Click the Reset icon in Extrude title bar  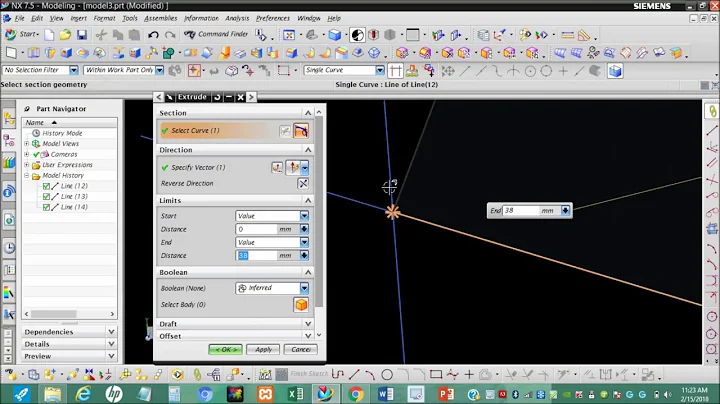[x=217, y=97]
